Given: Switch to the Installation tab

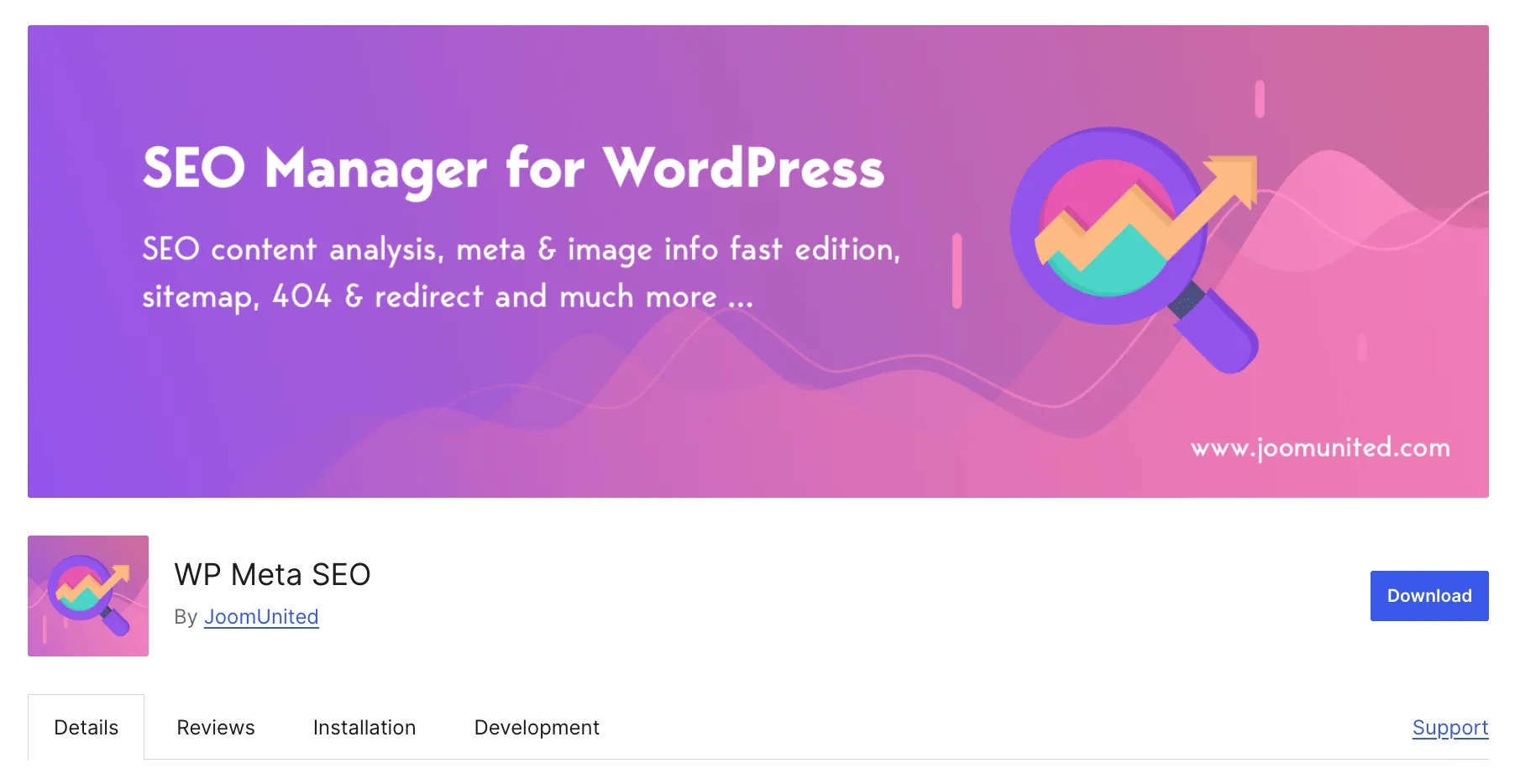Looking at the screenshot, I should (x=364, y=727).
